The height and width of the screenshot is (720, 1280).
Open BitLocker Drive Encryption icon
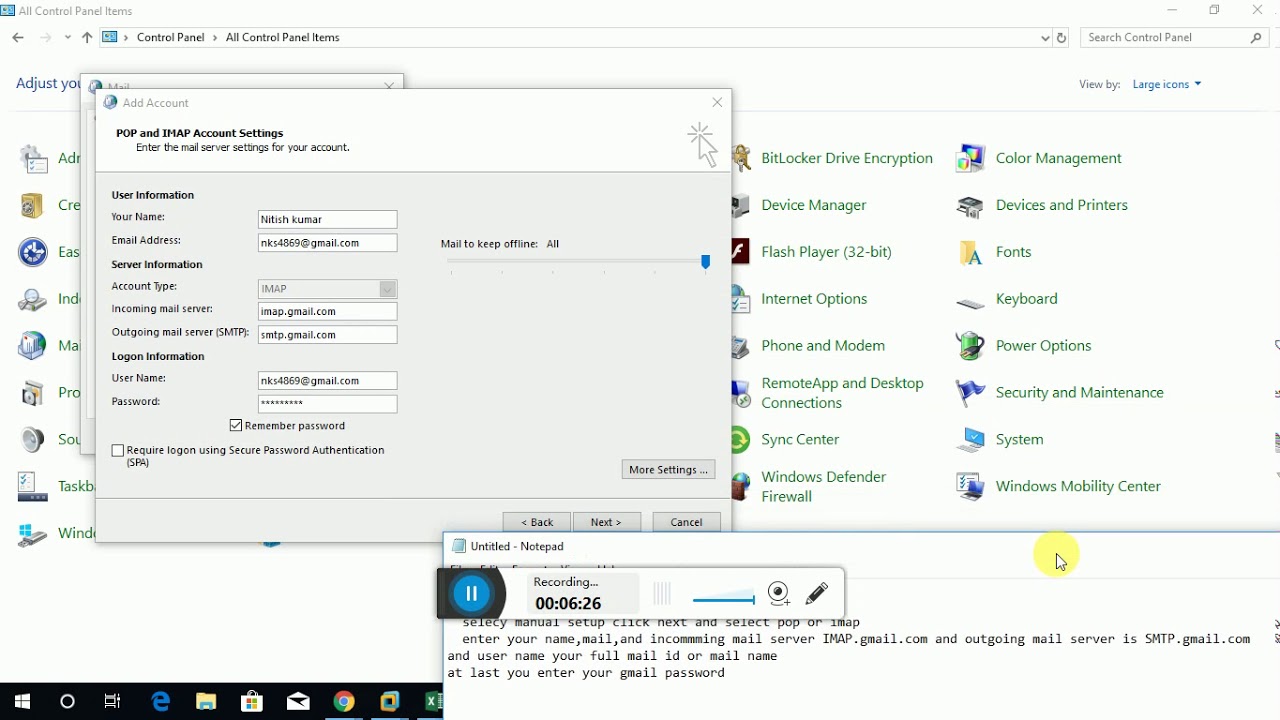coord(742,158)
